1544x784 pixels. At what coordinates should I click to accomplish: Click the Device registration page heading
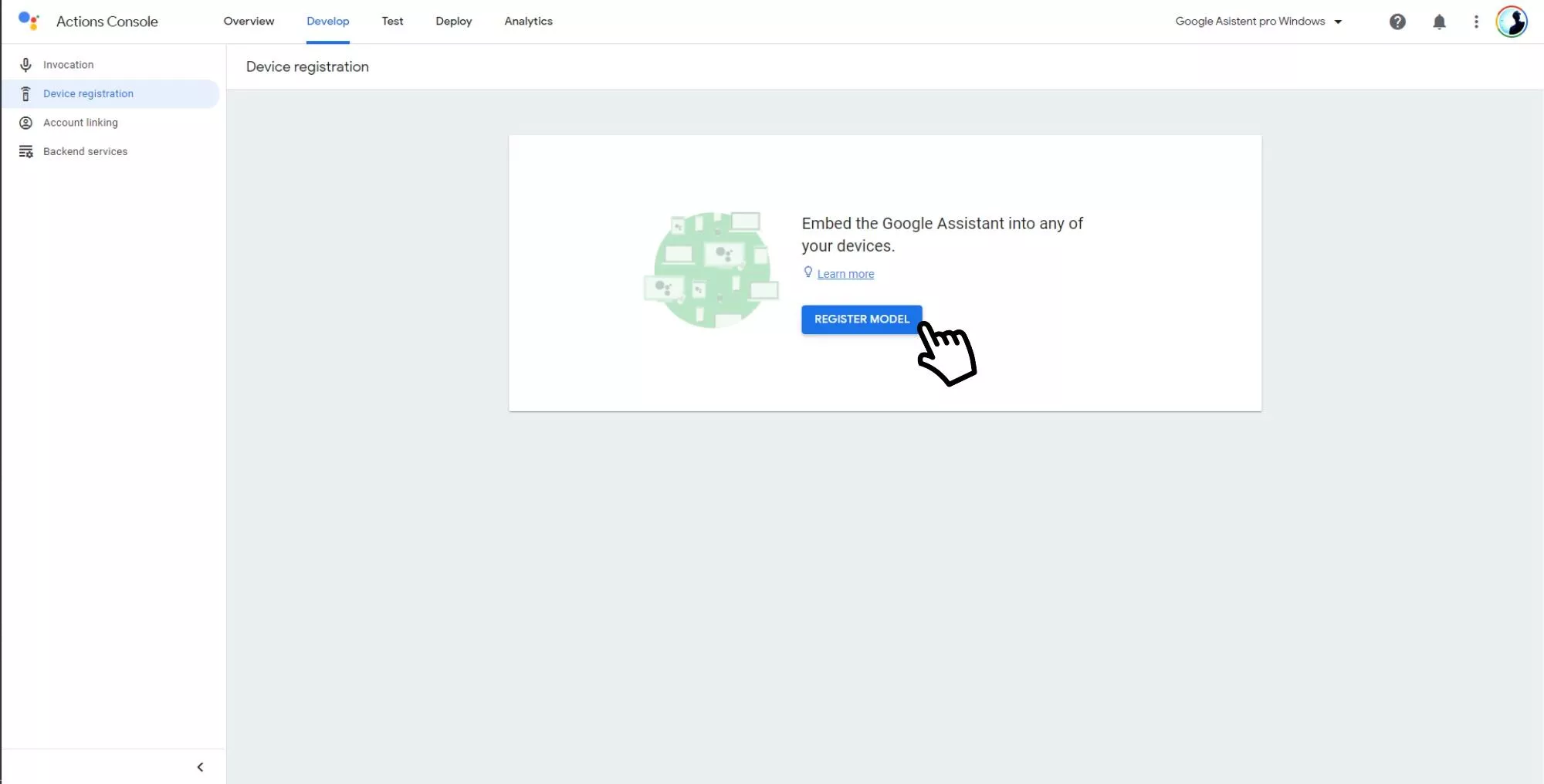click(307, 67)
